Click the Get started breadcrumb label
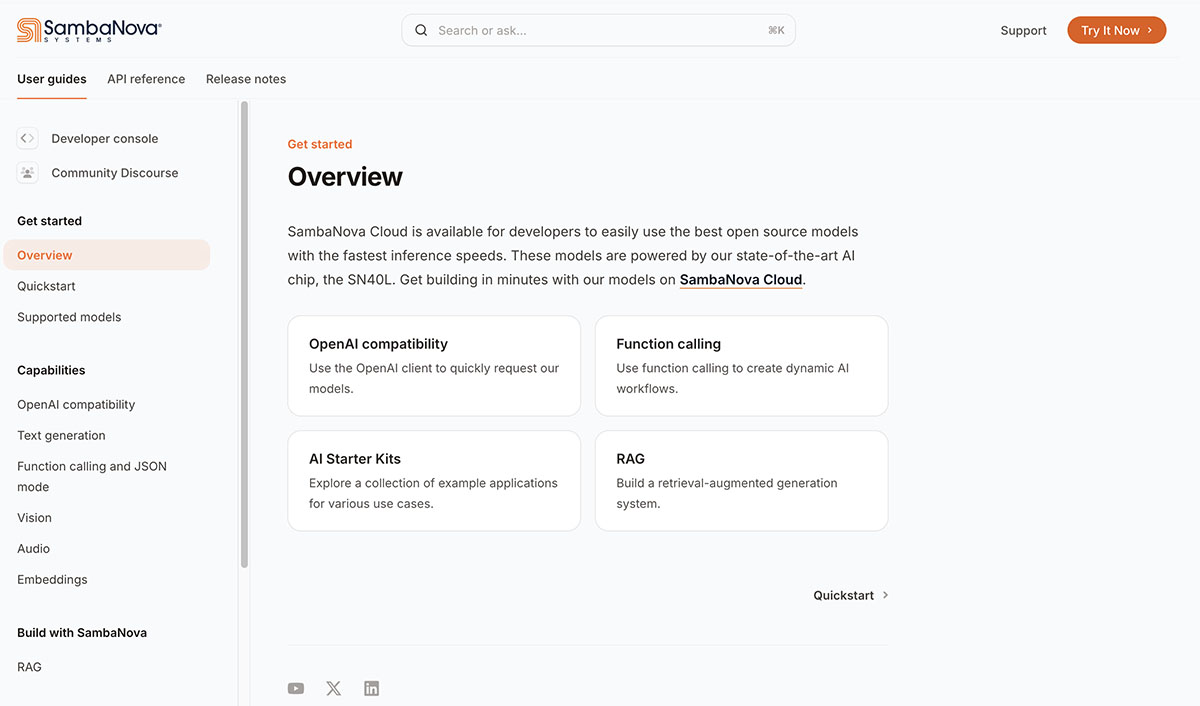Viewport: 1200px width, 706px height. point(320,144)
